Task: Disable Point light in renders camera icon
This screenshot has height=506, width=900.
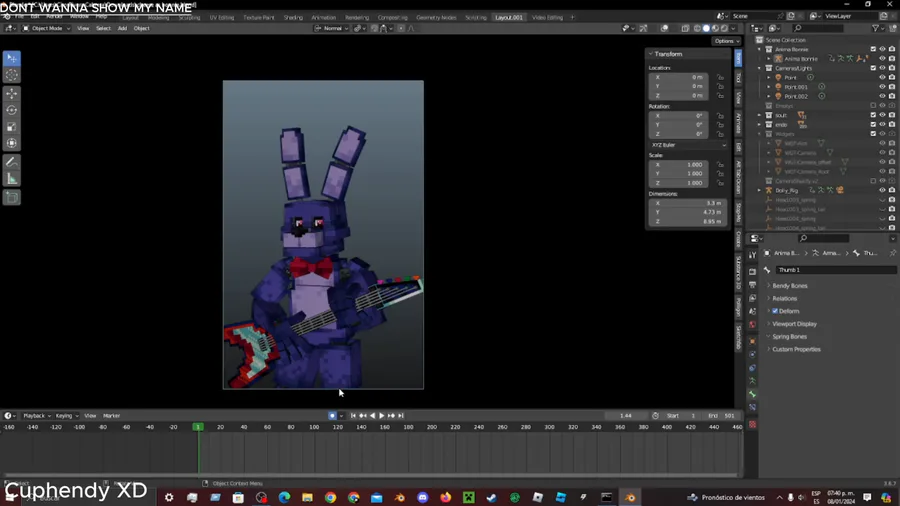Action: (x=891, y=77)
